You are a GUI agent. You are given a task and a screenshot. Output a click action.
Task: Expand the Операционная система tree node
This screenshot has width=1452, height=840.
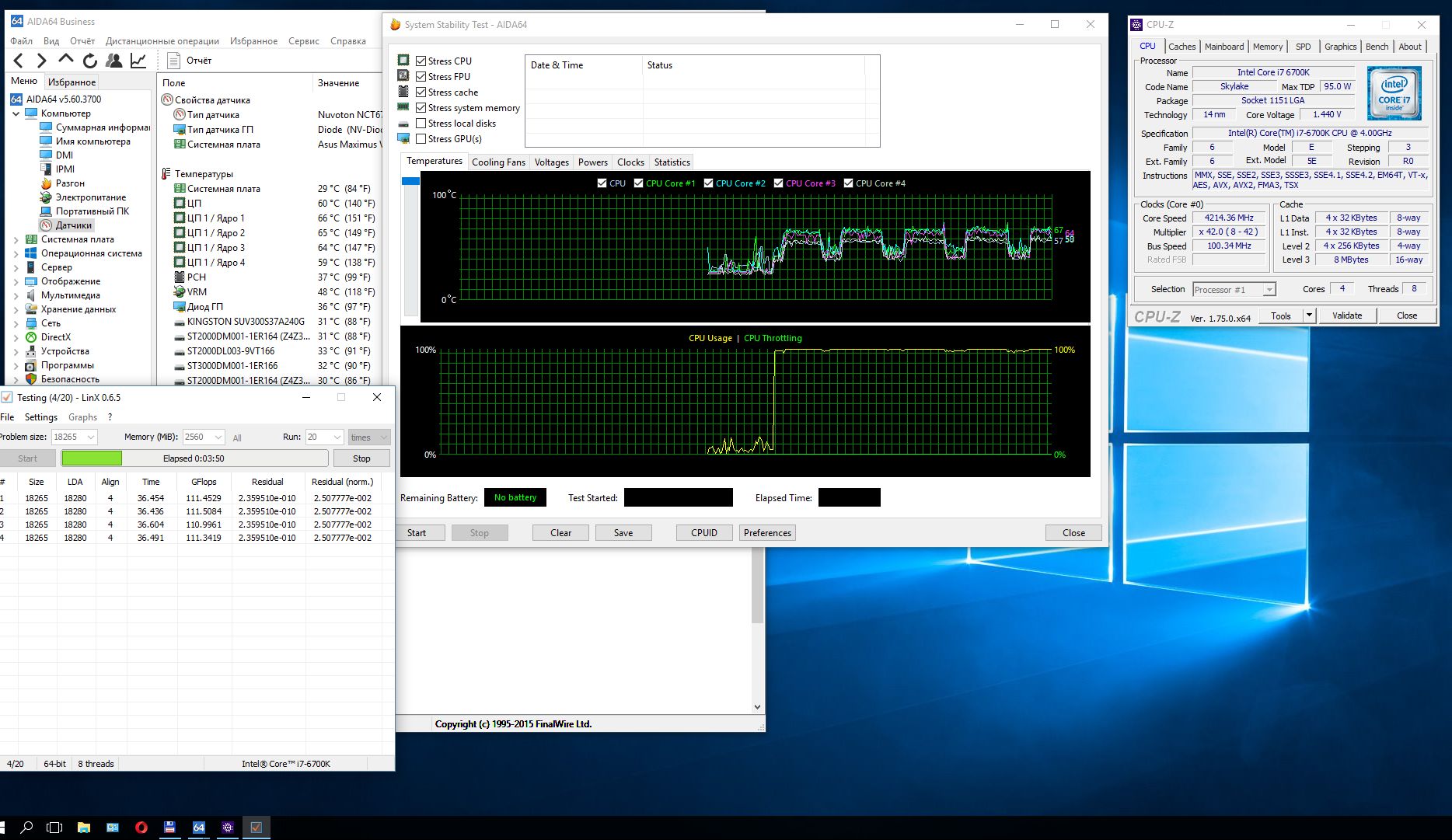click(x=16, y=253)
